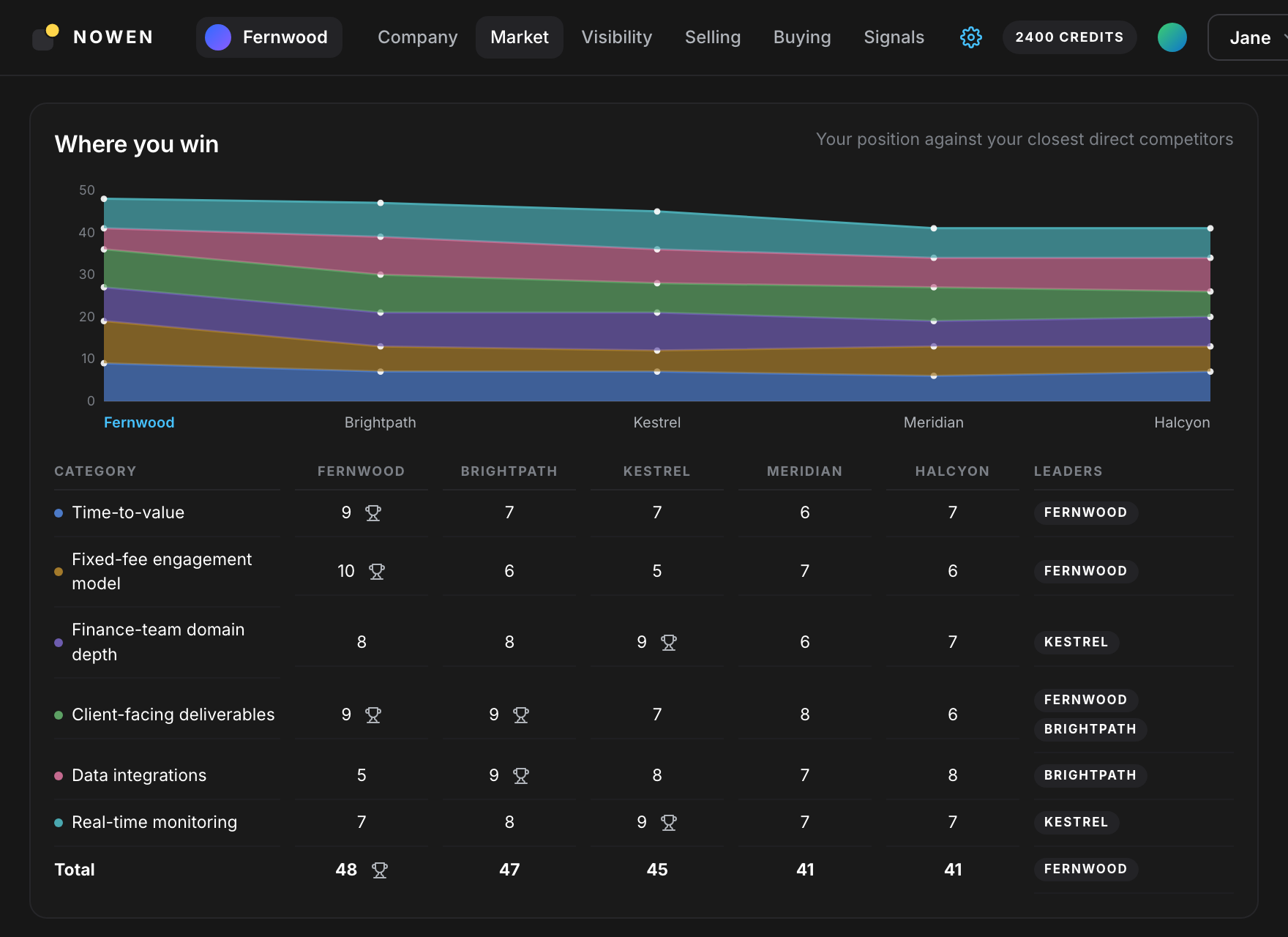Click Brightpath's total score 47
1288x937 pixels.
[x=509, y=870]
